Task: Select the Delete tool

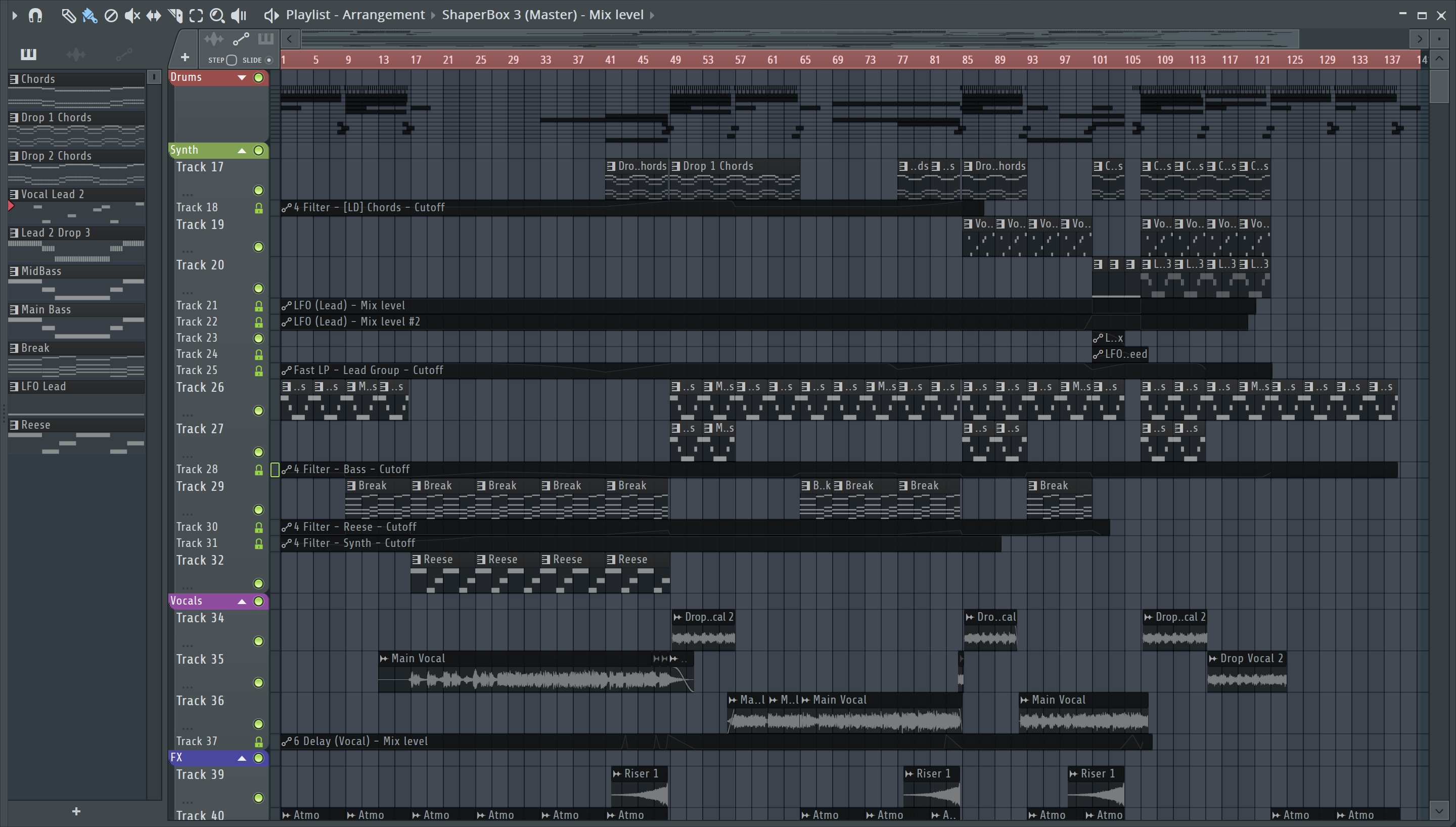Action: point(111,15)
